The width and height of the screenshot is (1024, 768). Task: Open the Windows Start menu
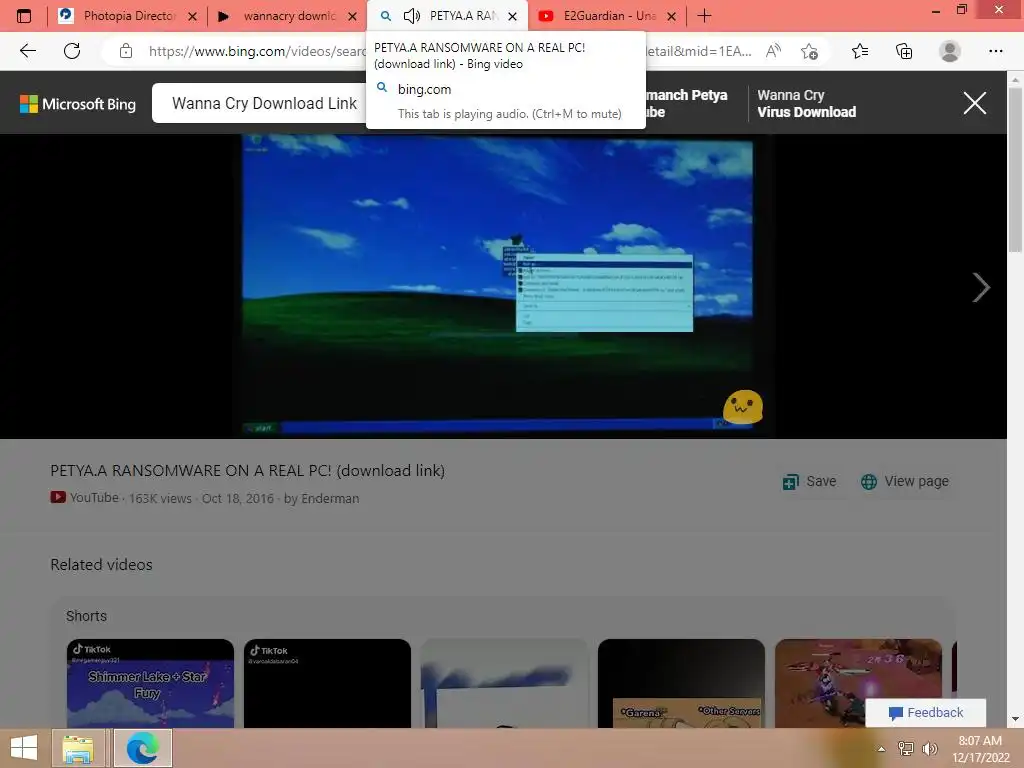[24, 748]
